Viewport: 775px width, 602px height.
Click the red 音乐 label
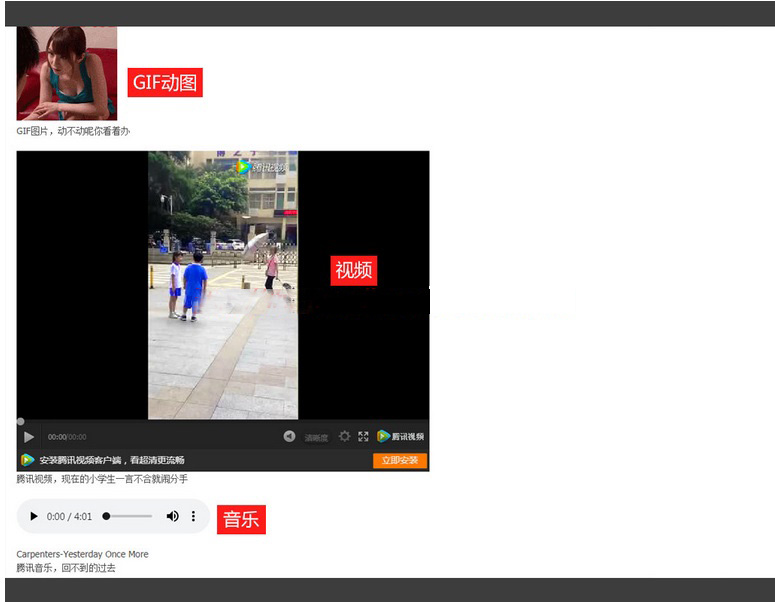pyautogui.click(x=241, y=520)
